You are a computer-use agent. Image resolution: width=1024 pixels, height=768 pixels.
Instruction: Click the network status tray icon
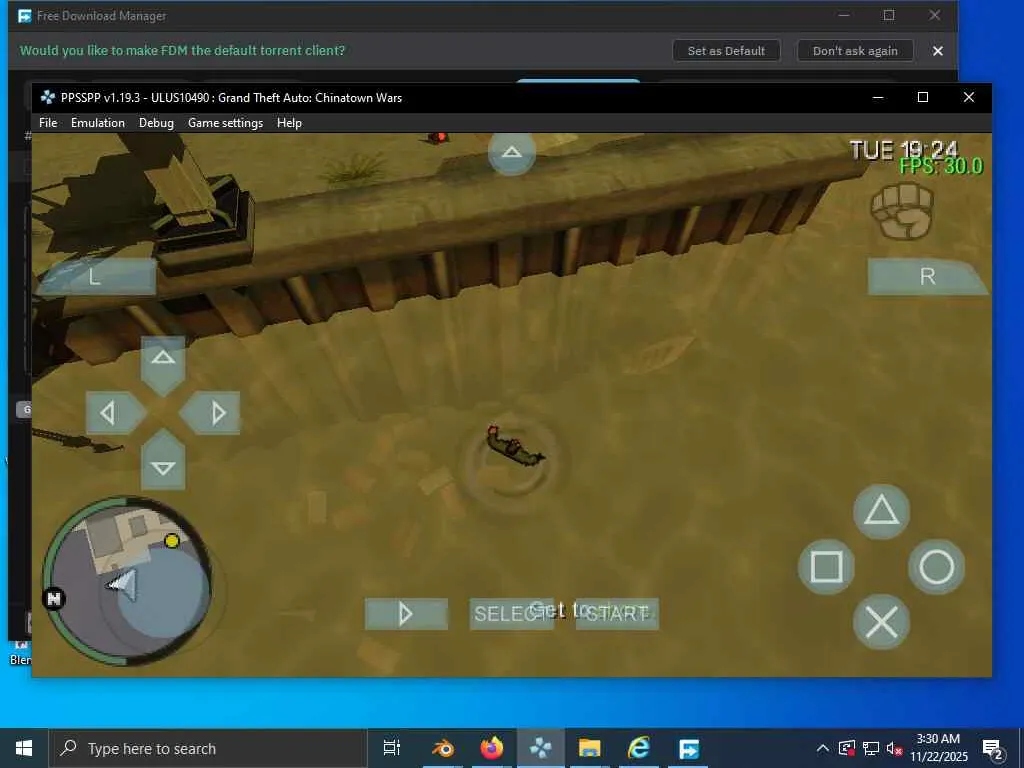[x=871, y=748]
